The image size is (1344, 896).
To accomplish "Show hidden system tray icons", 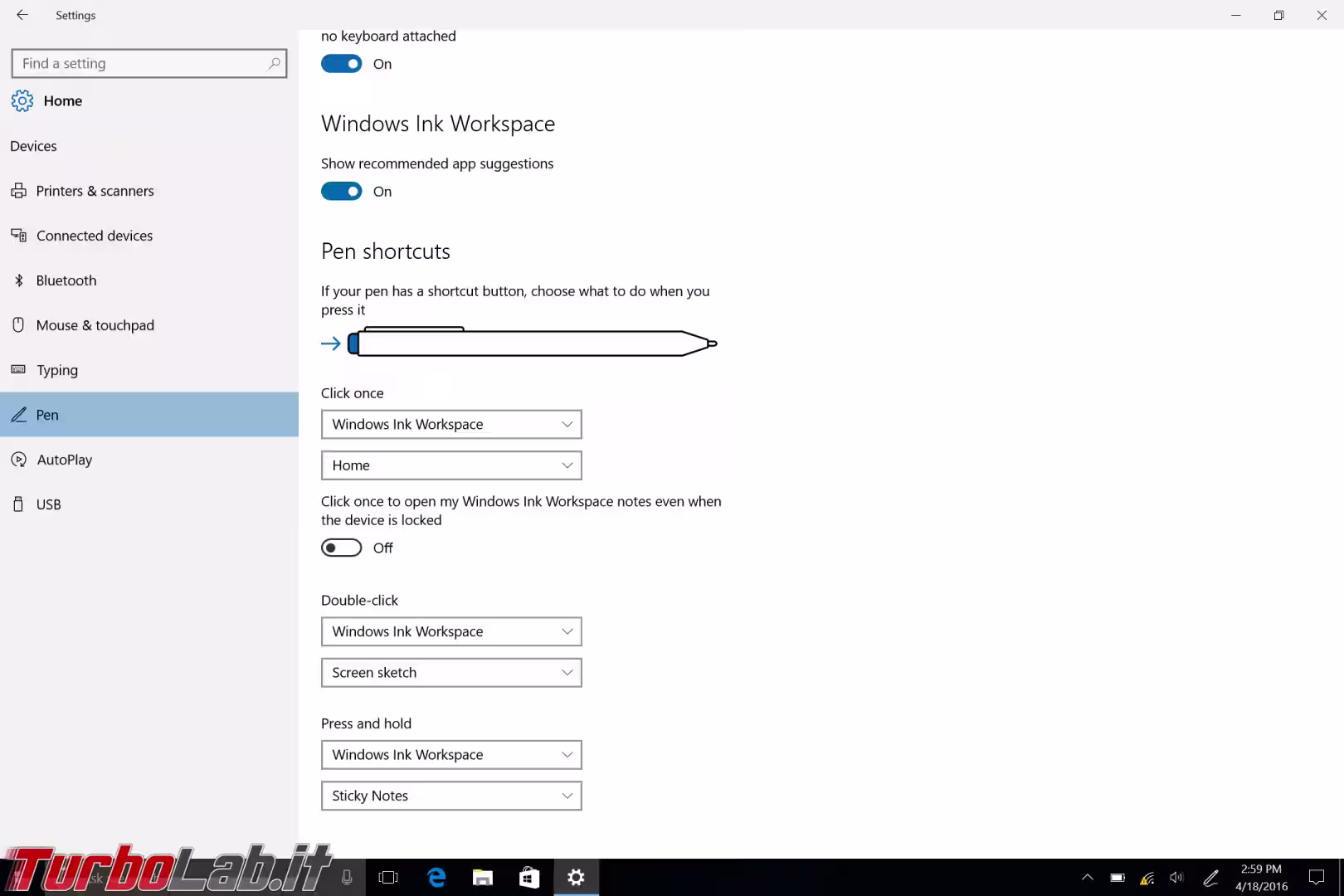I will pyautogui.click(x=1088, y=878).
